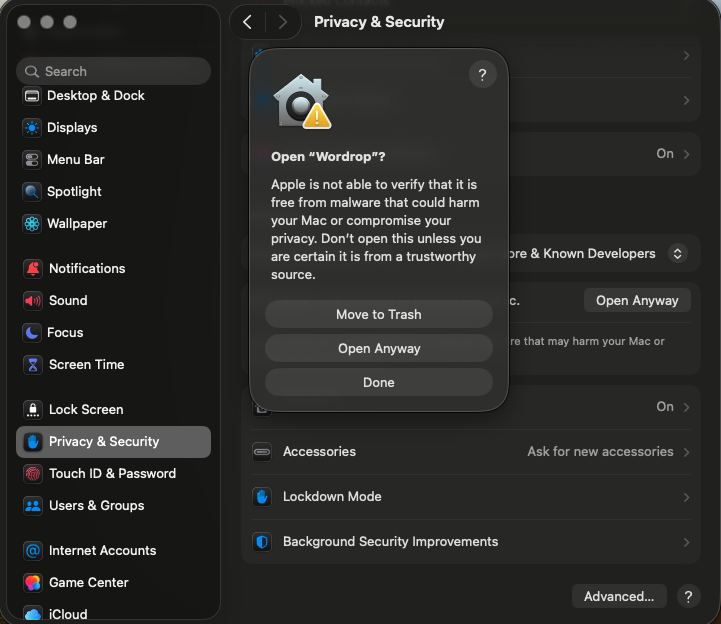
Task: Open dialog help with question mark
Action: [482, 74]
